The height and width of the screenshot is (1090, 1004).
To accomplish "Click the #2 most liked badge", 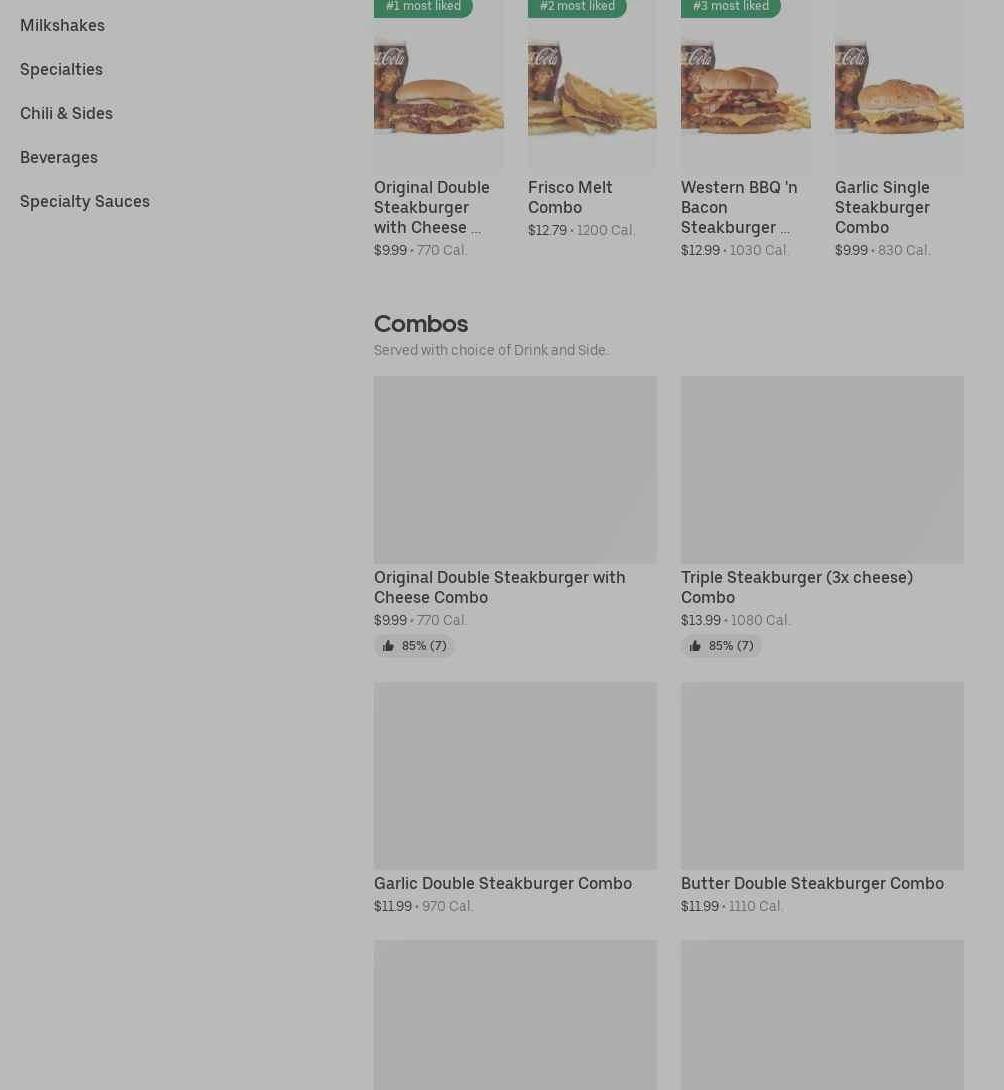I will [x=577, y=7].
